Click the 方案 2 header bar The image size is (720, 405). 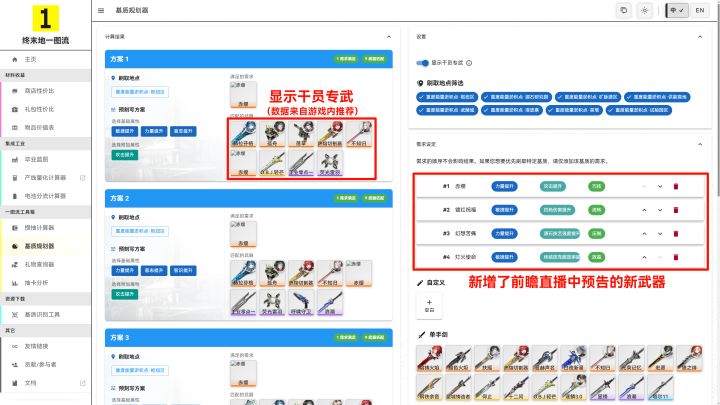[248, 198]
